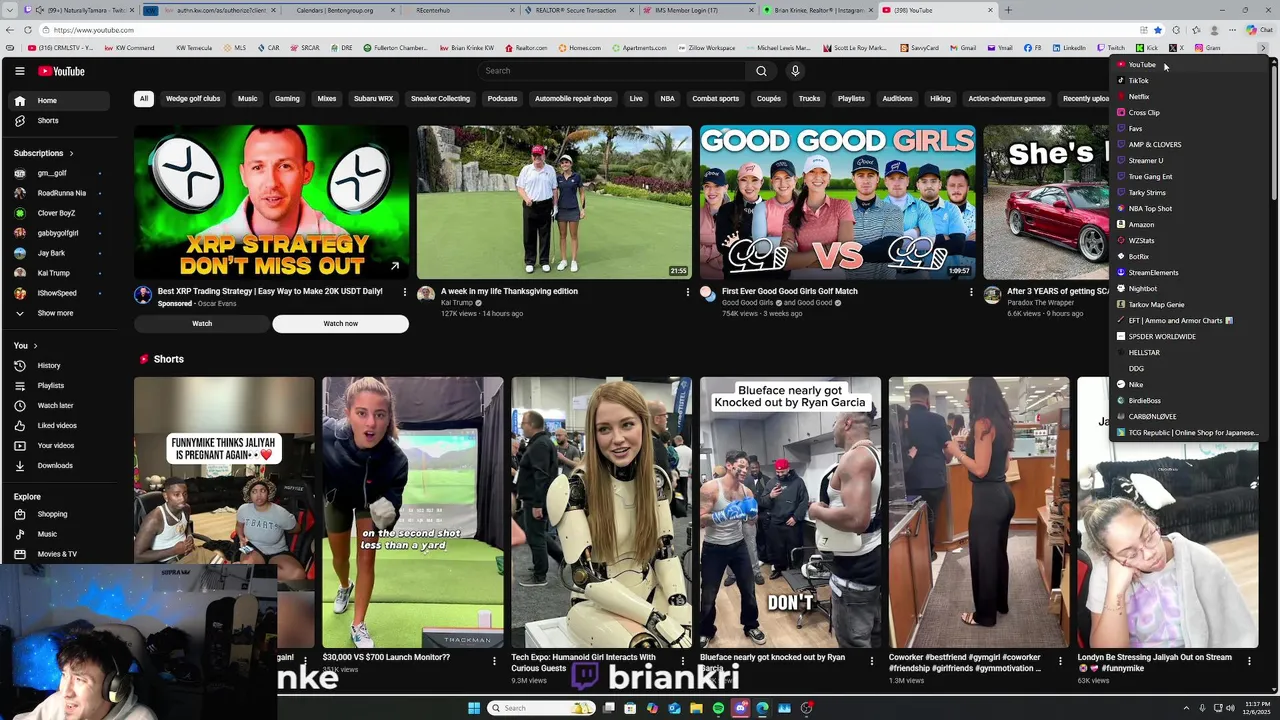Open more options for XRP sponsored video
The width and height of the screenshot is (1280, 720).
tap(405, 292)
